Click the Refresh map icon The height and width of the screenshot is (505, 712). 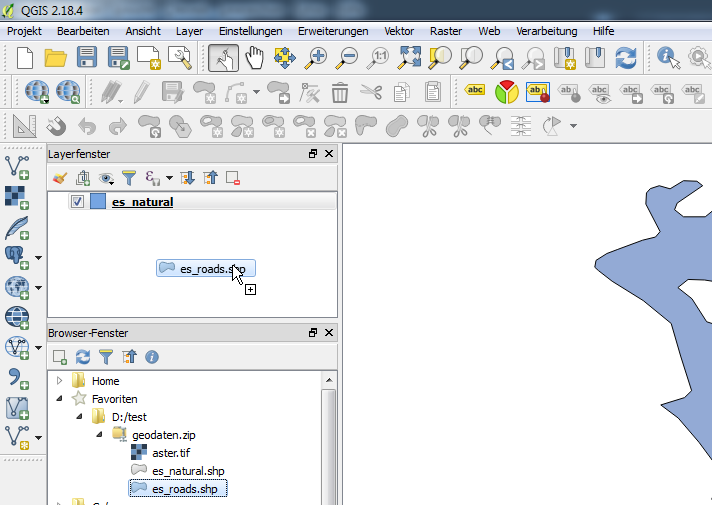[x=626, y=58]
